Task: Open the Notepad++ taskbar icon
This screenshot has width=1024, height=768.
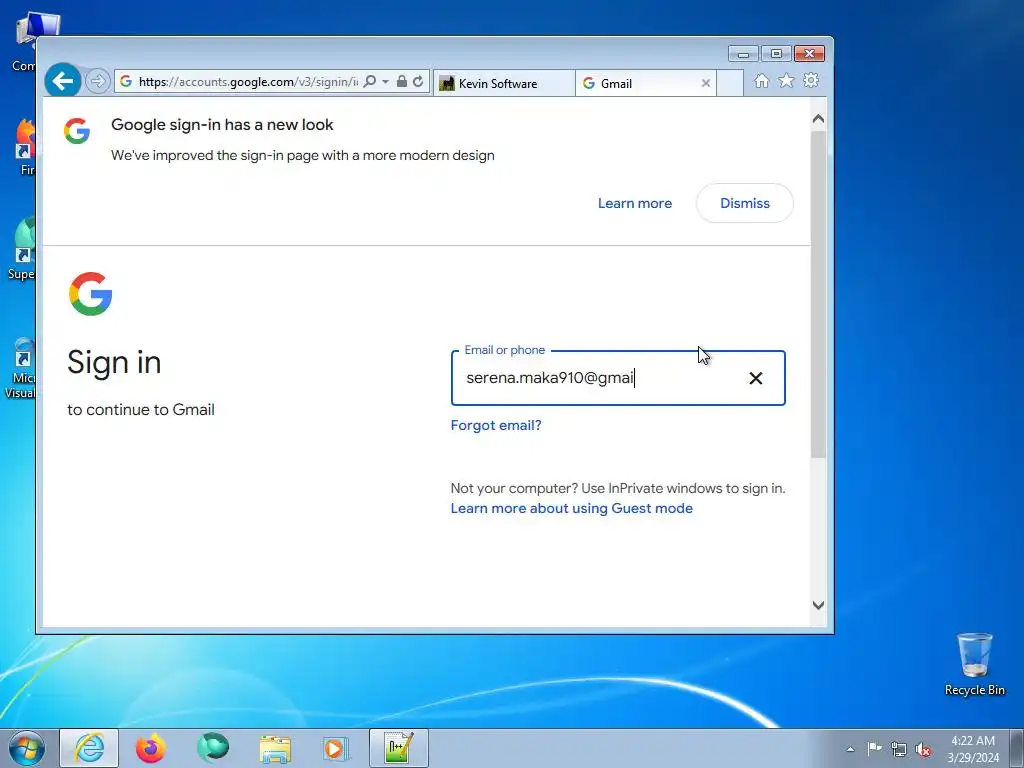Action: click(x=398, y=748)
